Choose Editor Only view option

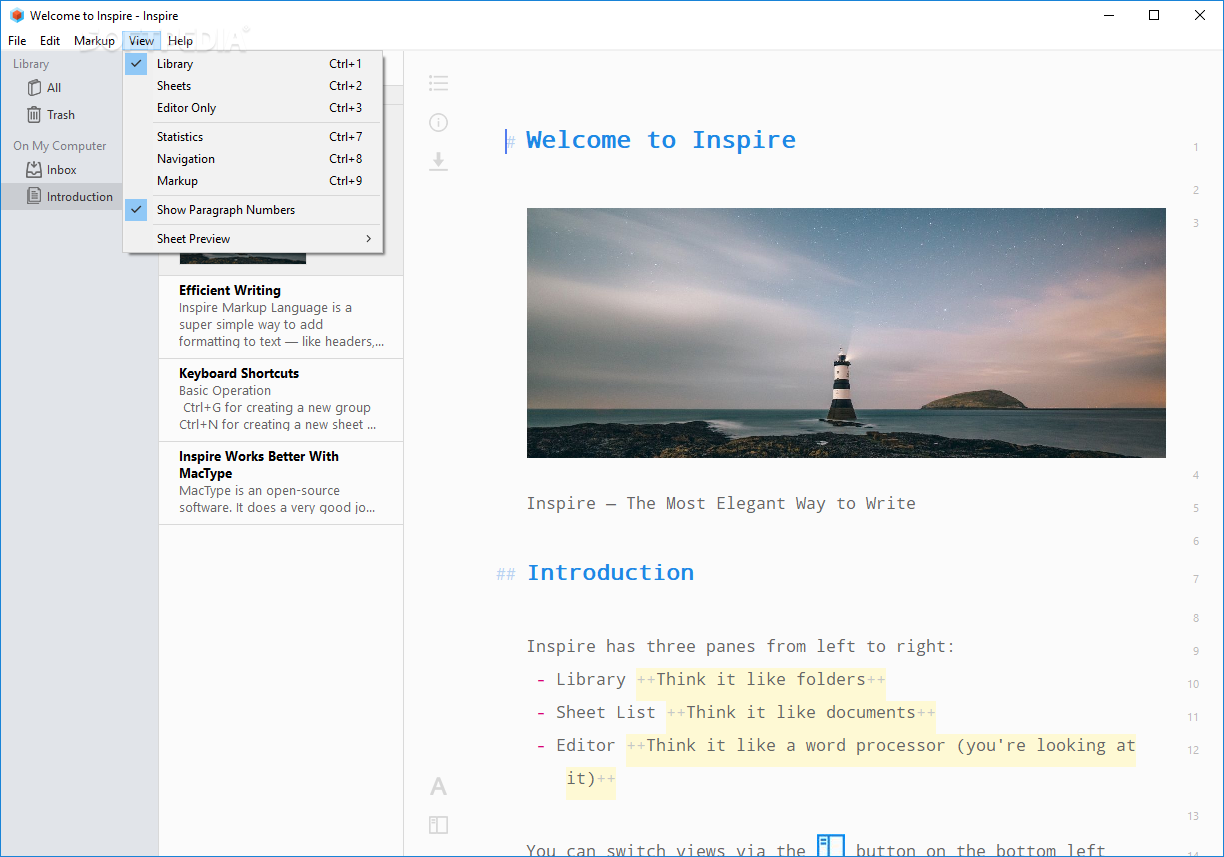tap(253, 108)
